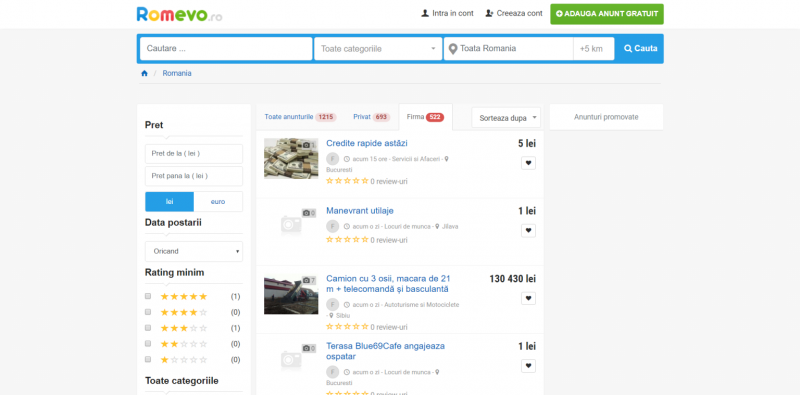Click star rating under Credite rapide astăzi

(x=347, y=181)
